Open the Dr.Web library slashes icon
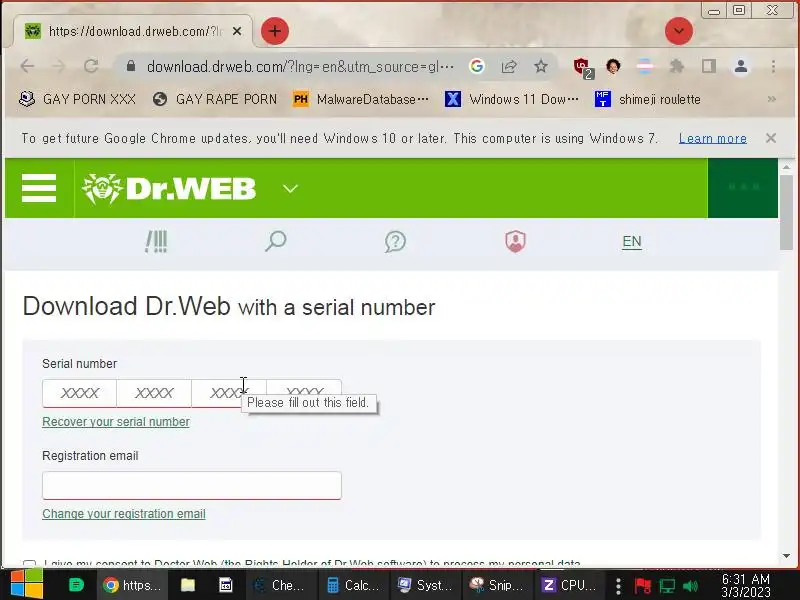Screen dimensions: 800x600 [156, 241]
